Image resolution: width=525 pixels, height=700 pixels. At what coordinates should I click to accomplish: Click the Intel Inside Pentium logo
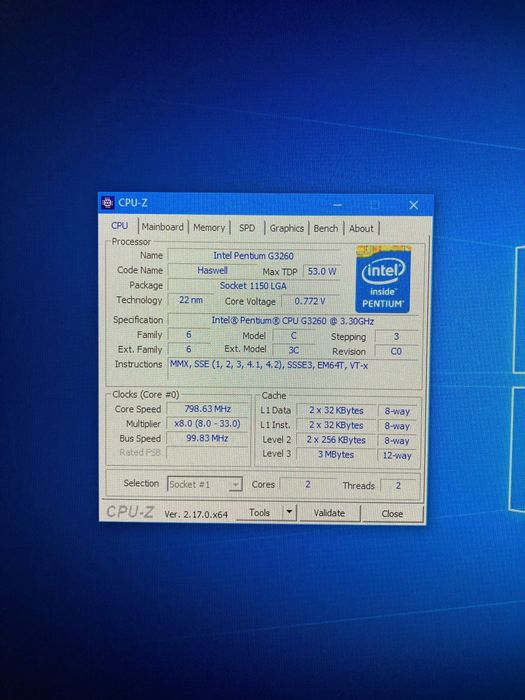(x=383, y=279)
